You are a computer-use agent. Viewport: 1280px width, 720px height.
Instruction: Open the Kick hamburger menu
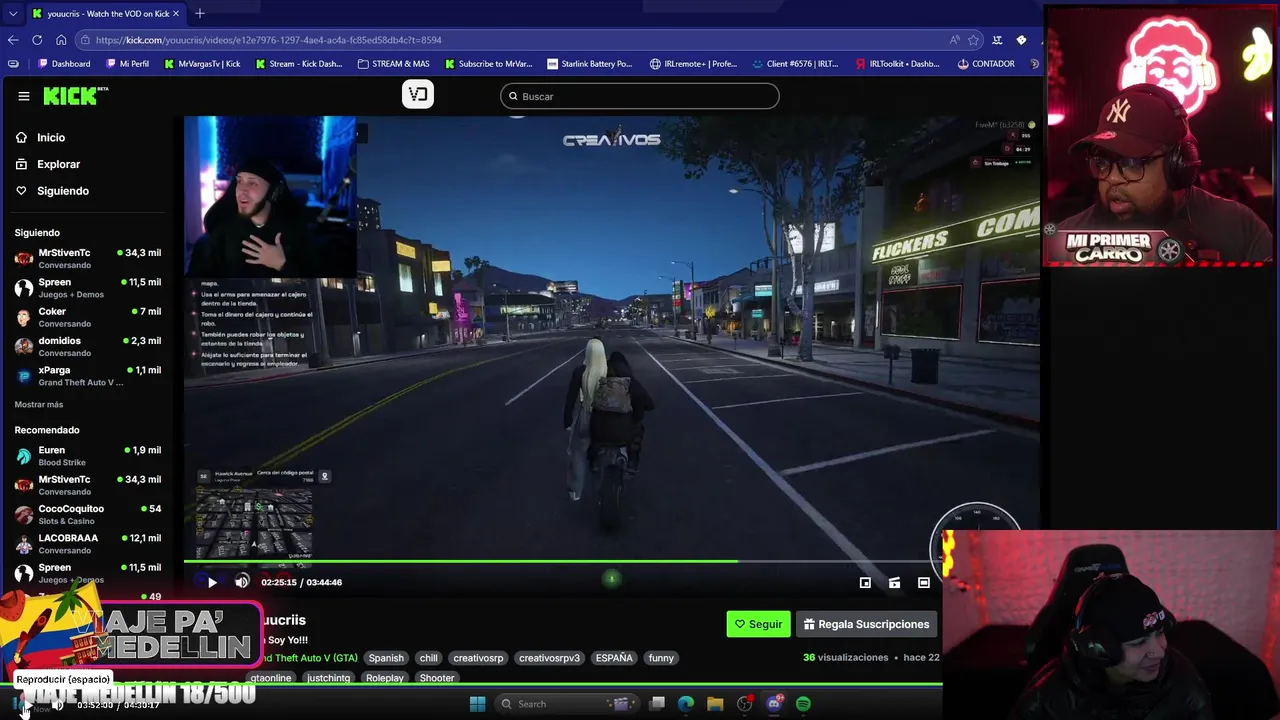[x=24, y=96]
